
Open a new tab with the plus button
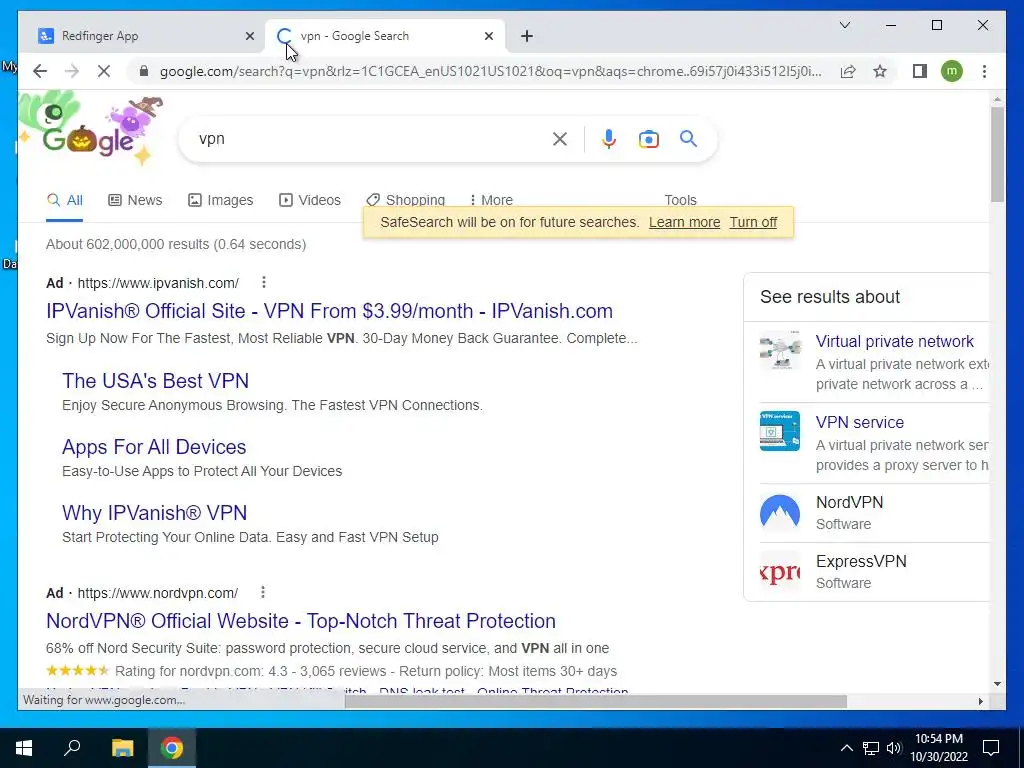[x=527, y=36]
